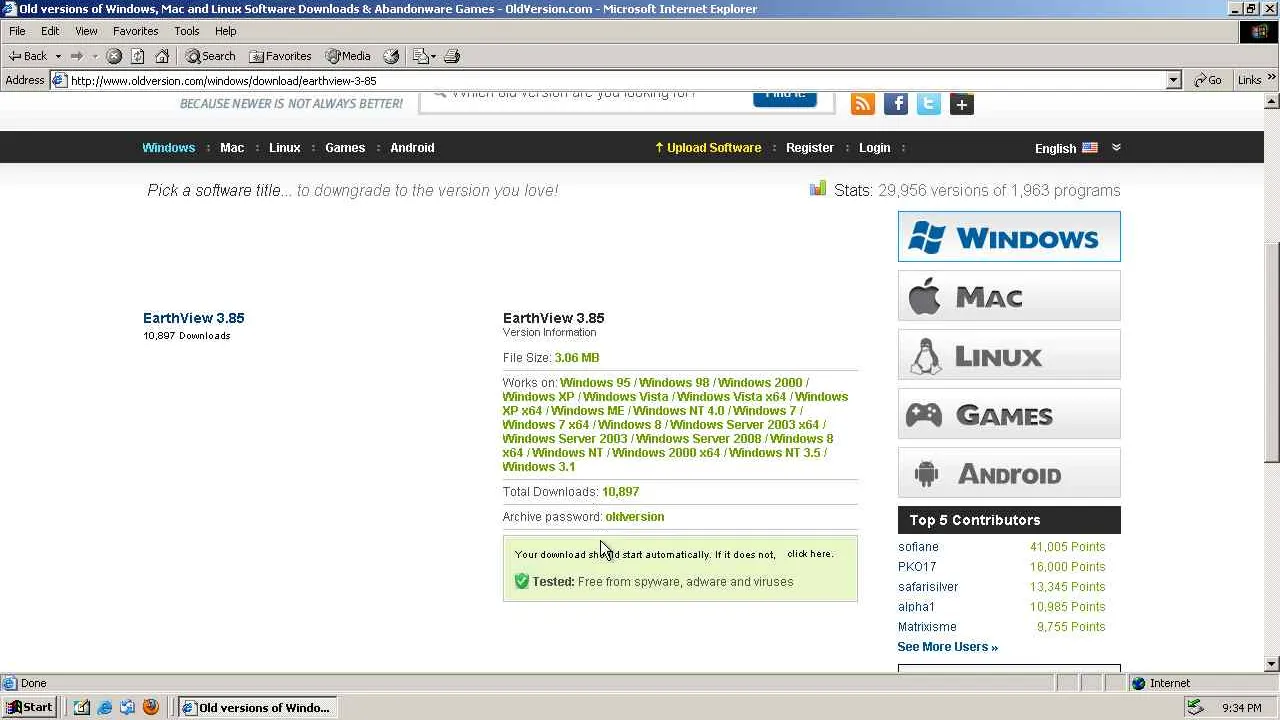
Task: Print the page with the Print icon
Action: pos(451,56)
